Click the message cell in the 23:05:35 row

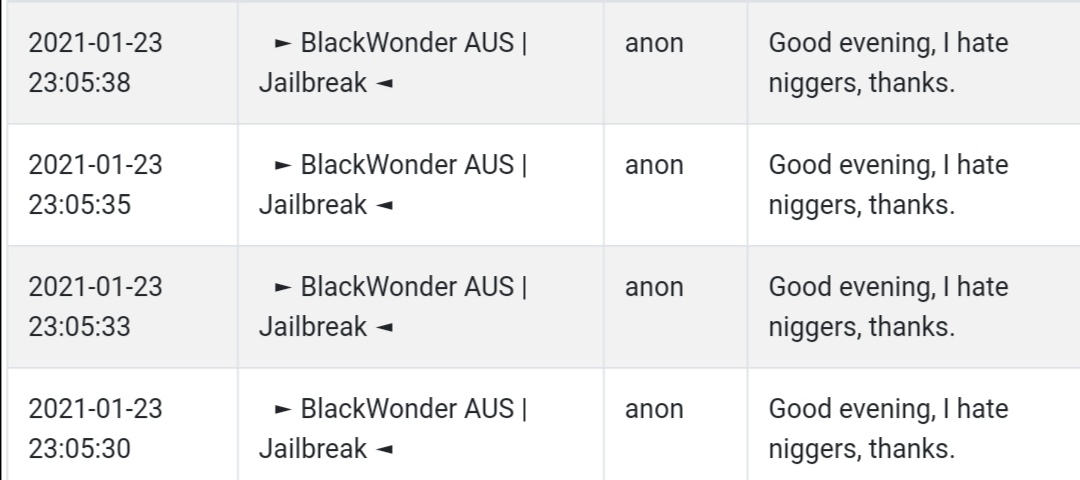(914, 185)
